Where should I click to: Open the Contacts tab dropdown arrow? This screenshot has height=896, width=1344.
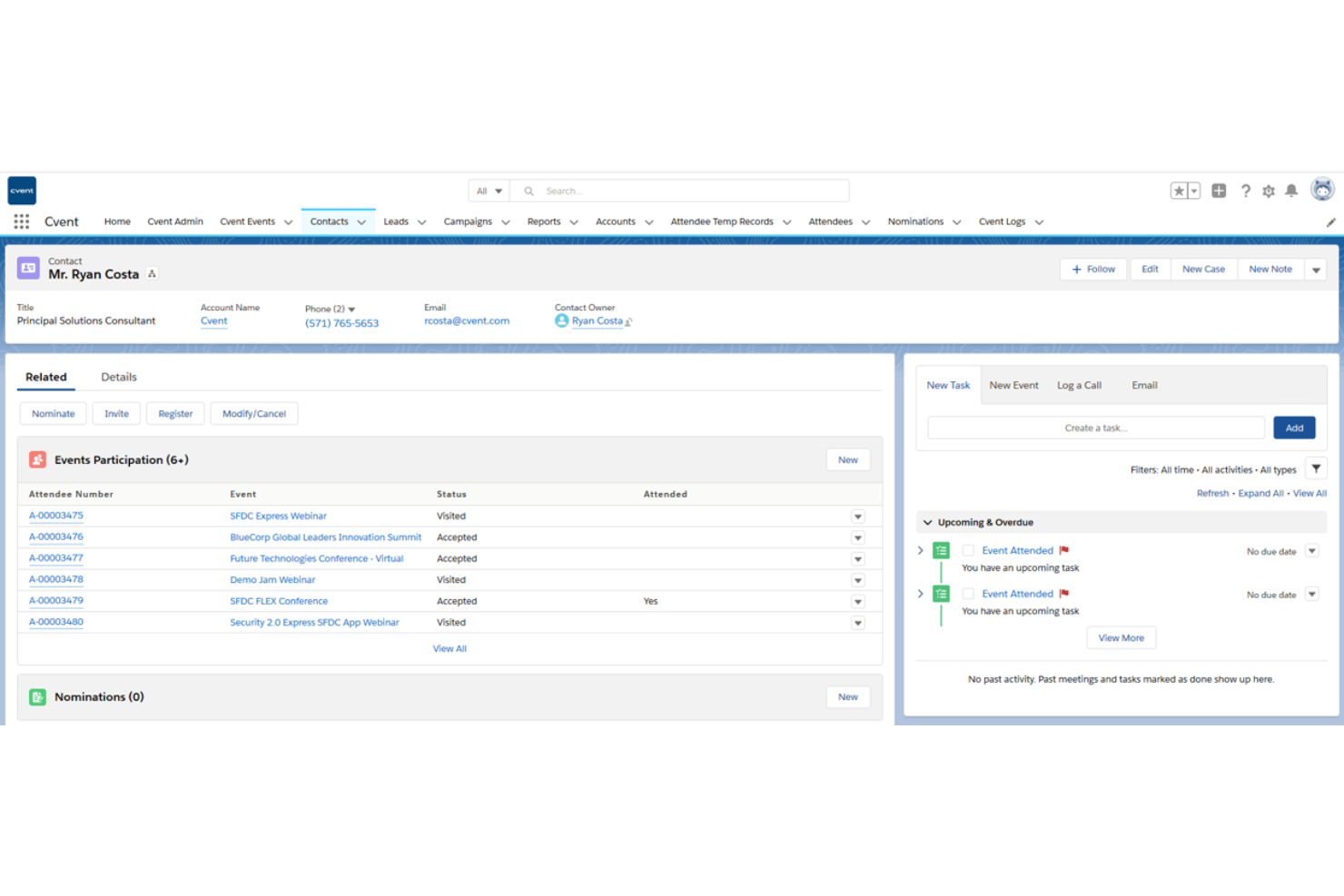point(361,221)
